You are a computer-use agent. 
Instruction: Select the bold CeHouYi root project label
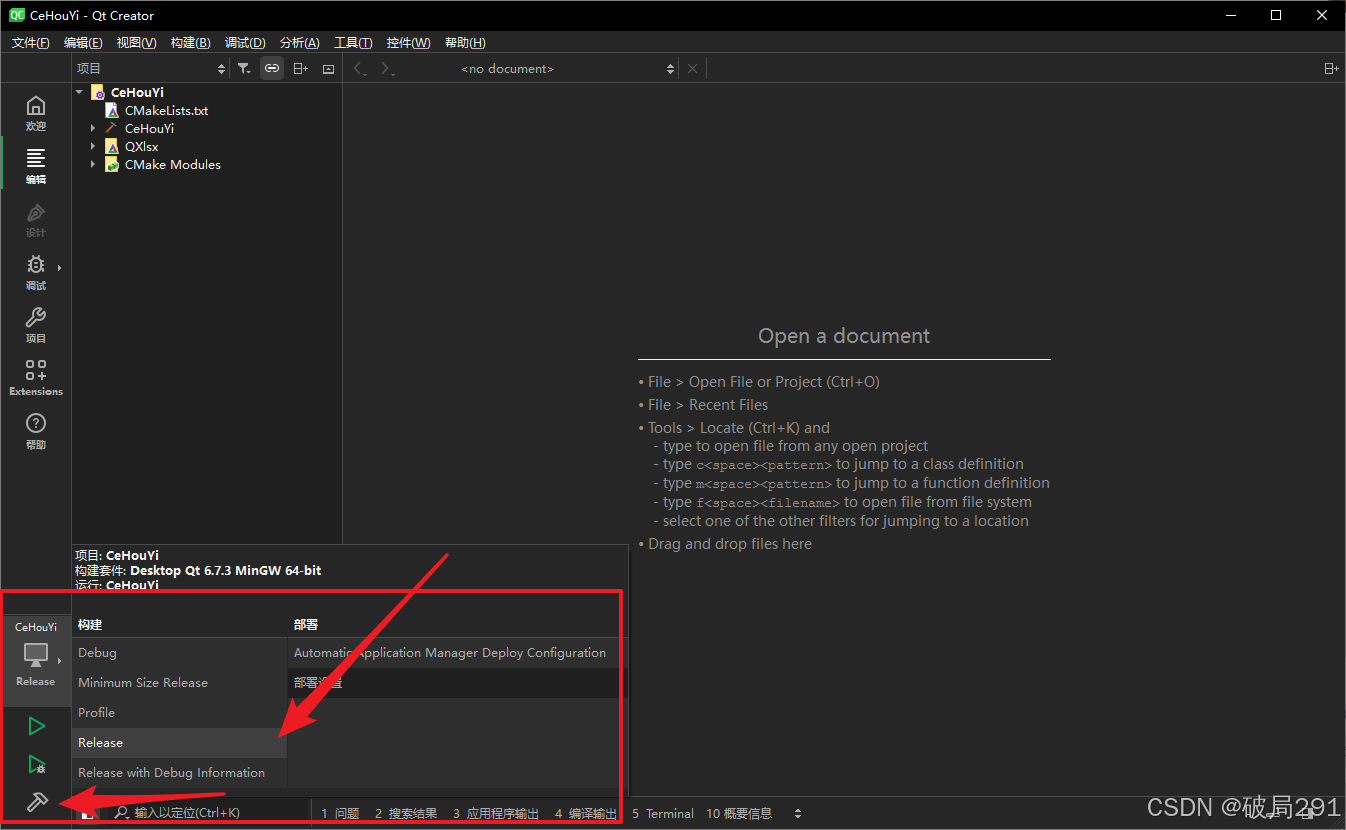click(137, 92)
